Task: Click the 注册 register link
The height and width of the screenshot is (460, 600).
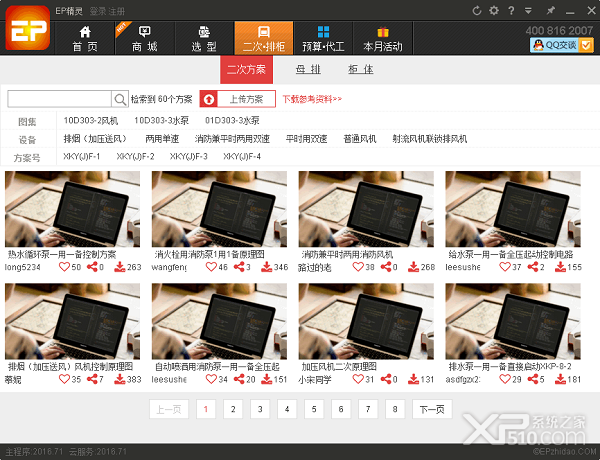Action: (116, 11)
